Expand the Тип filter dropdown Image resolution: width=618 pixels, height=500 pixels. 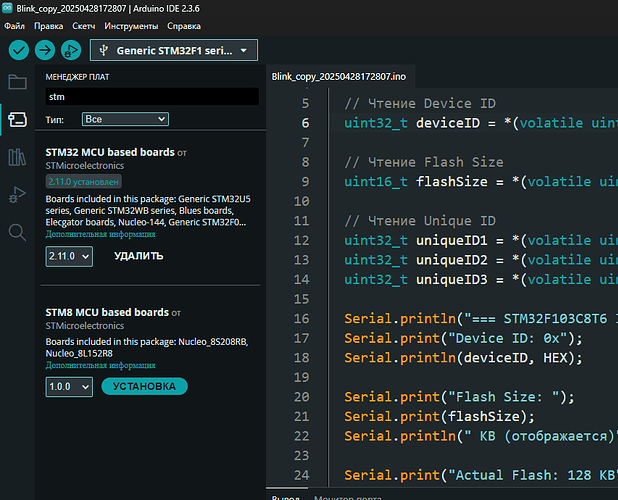pyautogui.click(x=125, y=119)
